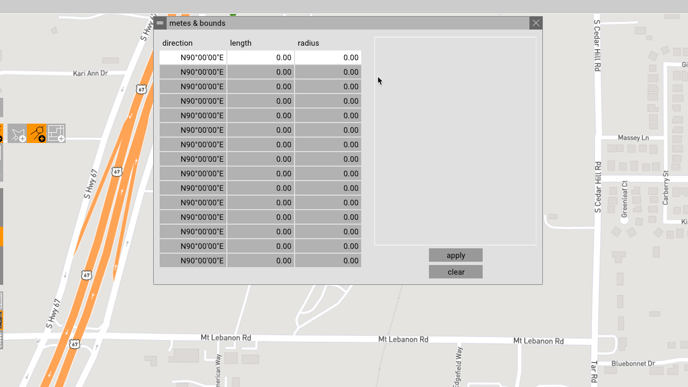This screenshot has width=688, height=387.
Task: Select the last row's direction cell
Action: [x=193, y=261]
